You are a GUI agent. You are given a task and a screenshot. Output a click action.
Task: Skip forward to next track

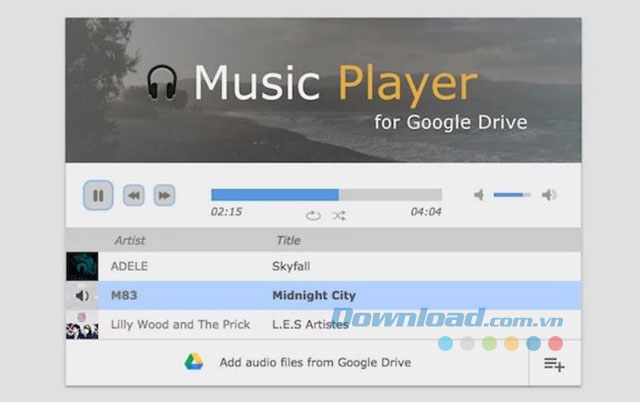(x=164, y=196)
